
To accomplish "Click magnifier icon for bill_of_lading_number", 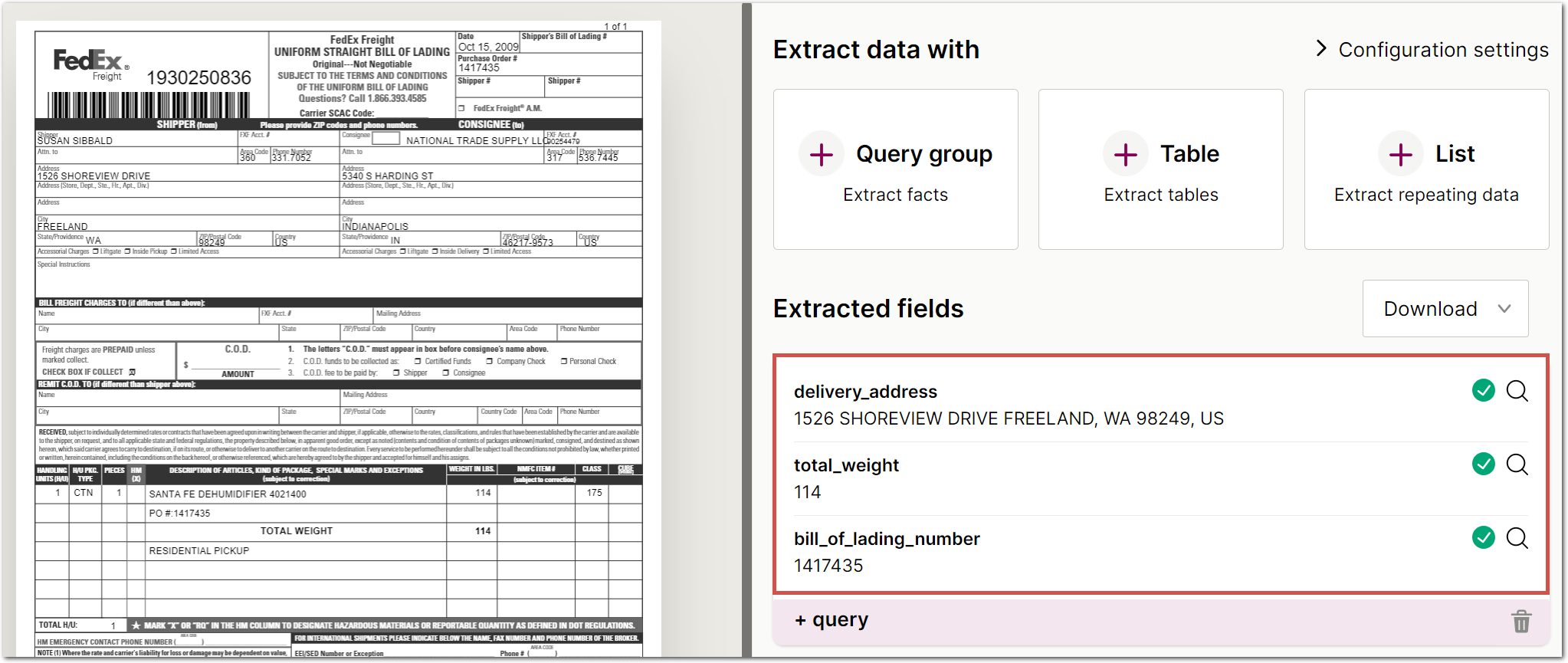I will [1517, 538].
